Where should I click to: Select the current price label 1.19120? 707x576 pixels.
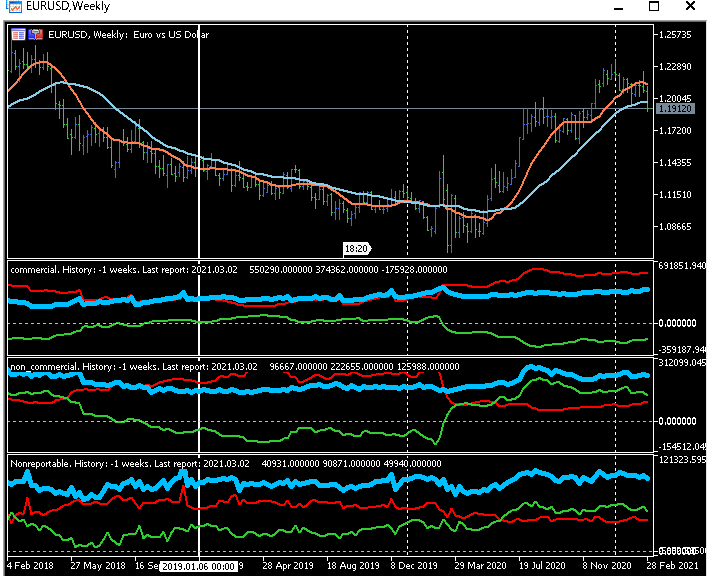(x=675, y=109)
